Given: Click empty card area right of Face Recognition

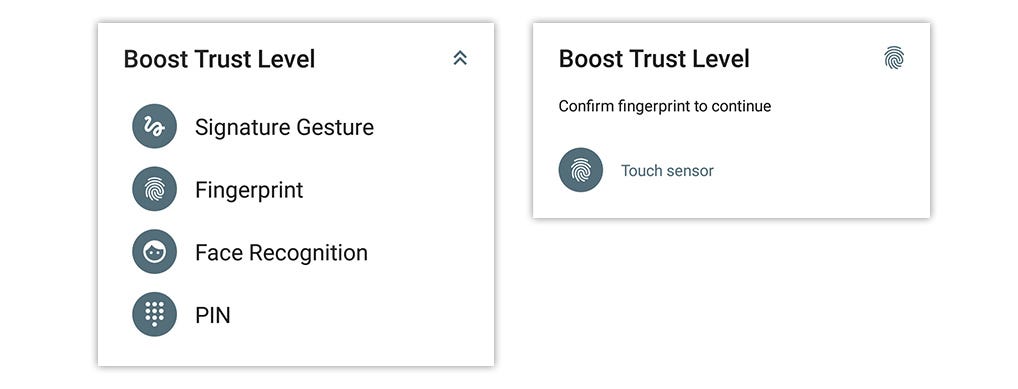Looking at the screenshot, I should point(428,253).
